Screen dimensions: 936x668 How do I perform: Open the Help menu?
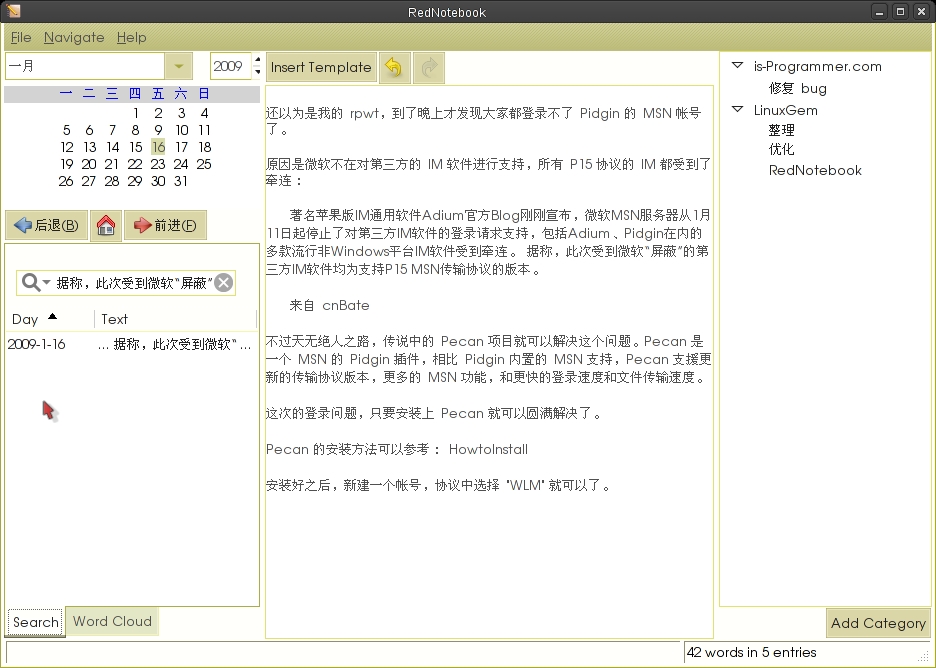[x=131, y=37]
